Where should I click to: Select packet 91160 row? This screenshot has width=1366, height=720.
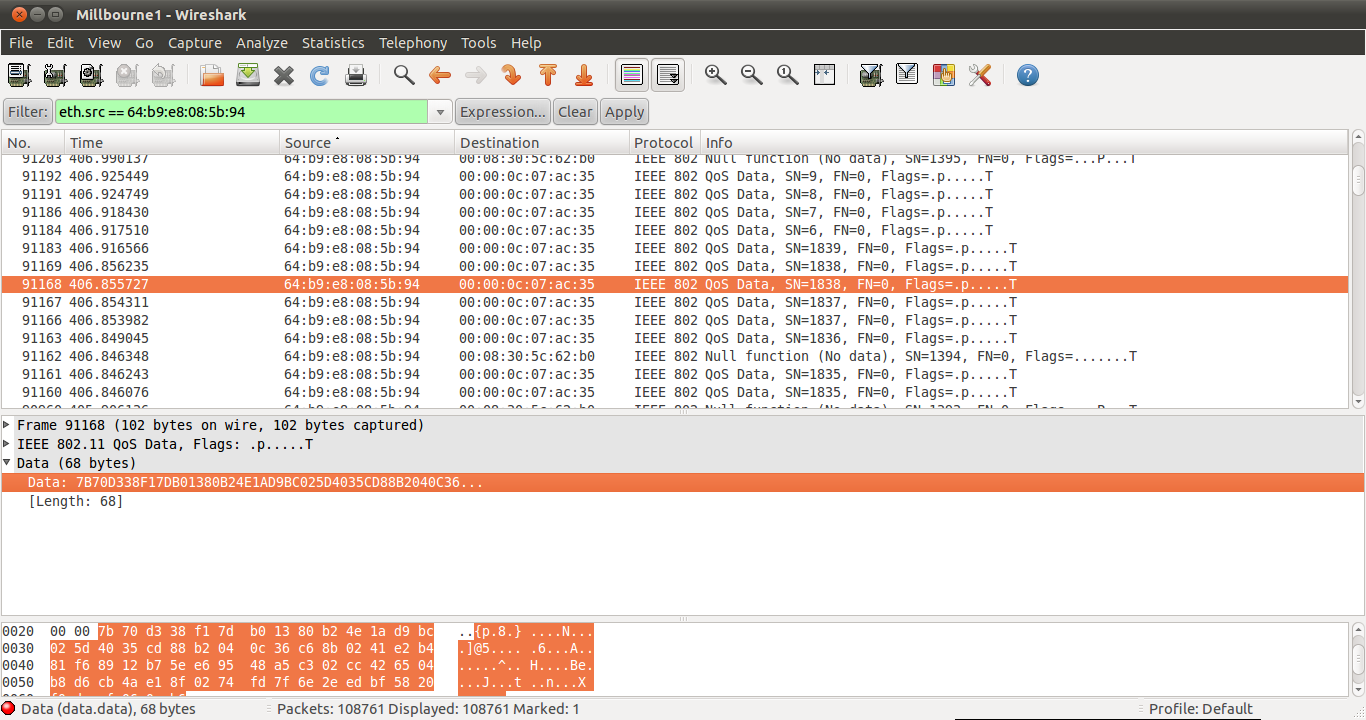675,392
